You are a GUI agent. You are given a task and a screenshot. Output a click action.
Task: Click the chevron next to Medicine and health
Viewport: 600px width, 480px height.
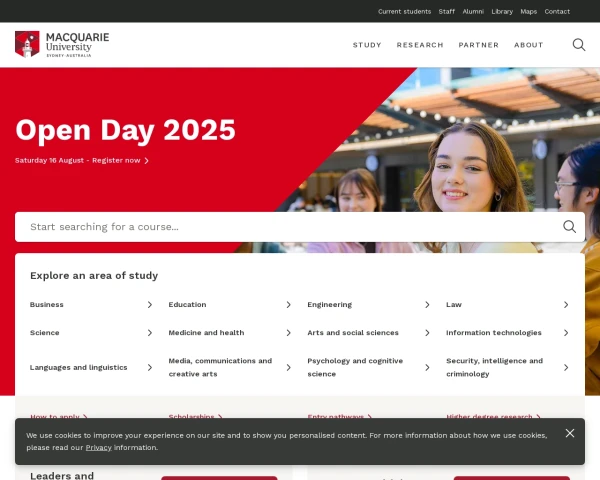point(289,333)
